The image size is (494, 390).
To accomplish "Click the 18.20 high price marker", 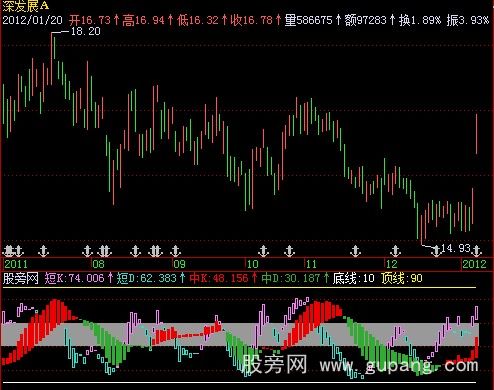I will click(86, 31).
